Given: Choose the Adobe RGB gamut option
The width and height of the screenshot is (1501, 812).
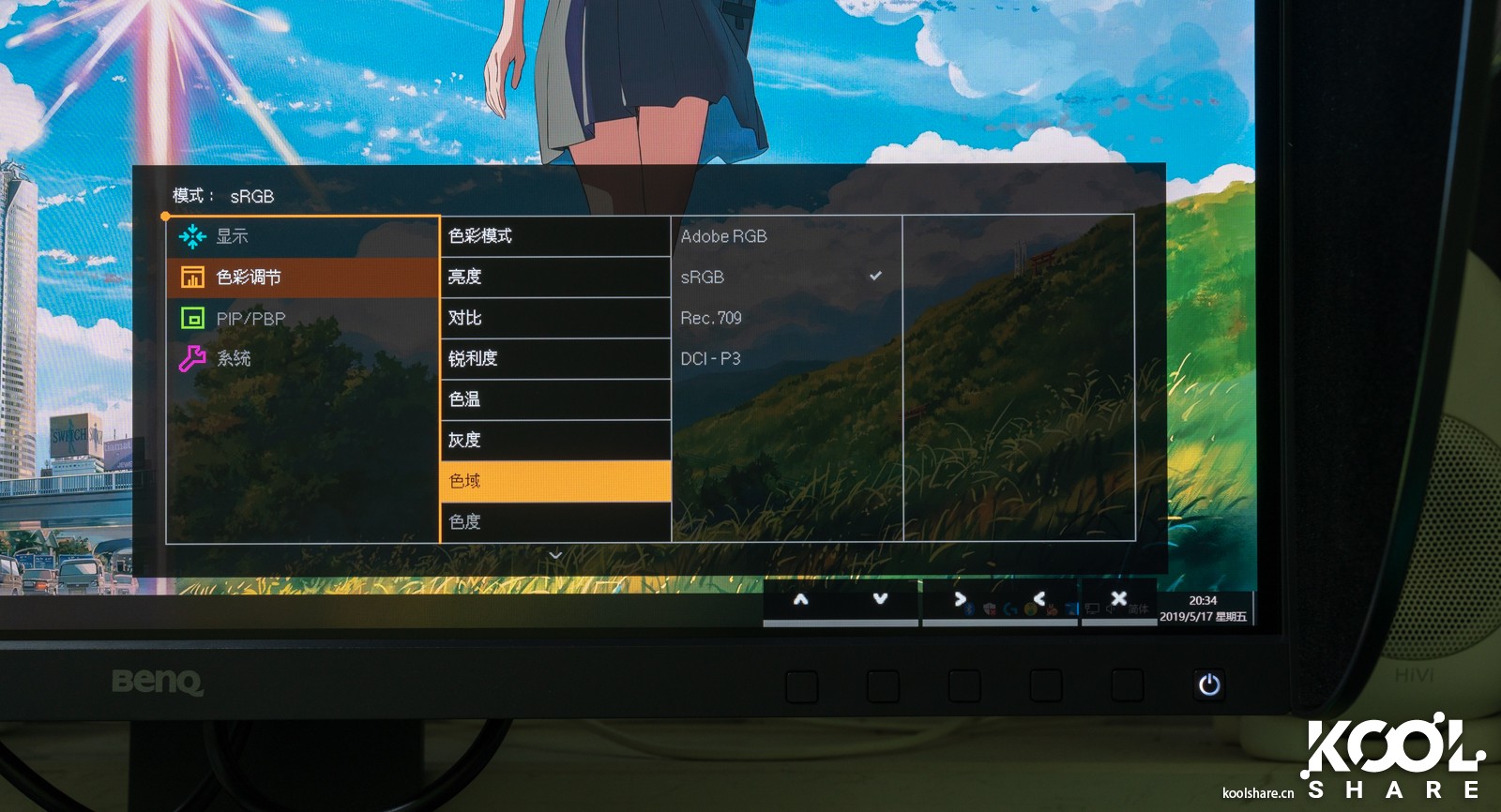Looking at the screenshot, I should point(723,236).
